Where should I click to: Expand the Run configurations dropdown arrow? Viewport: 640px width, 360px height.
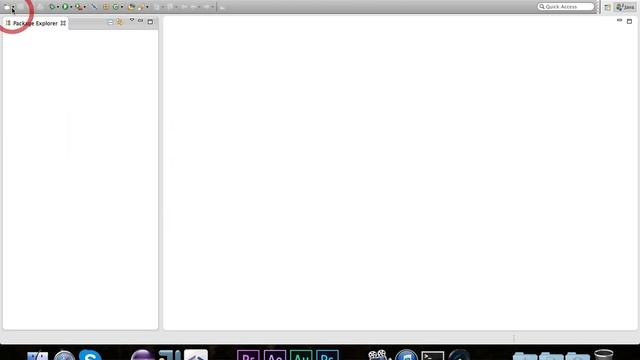(71, 7)
